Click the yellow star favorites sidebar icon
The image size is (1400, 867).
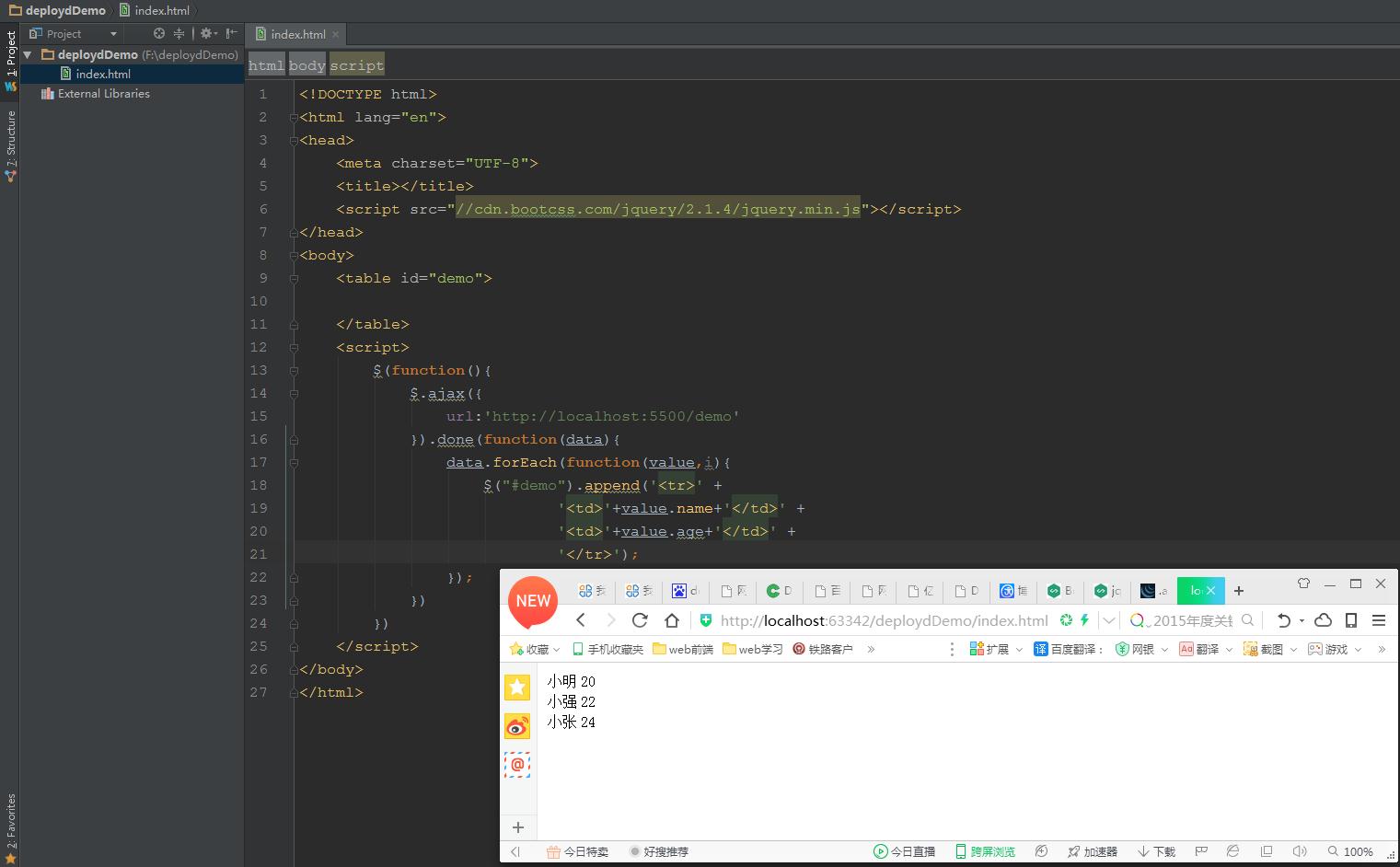point(517,687)
